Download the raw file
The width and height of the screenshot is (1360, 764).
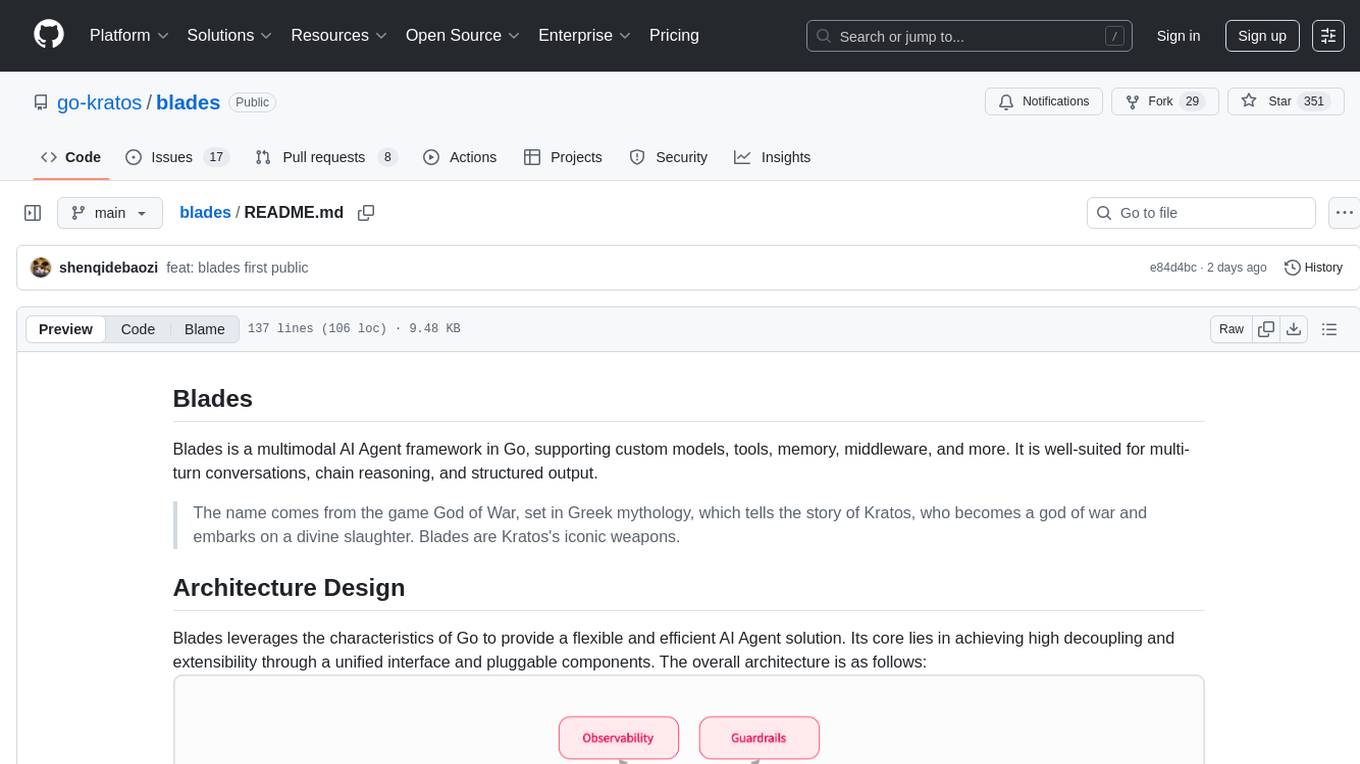pyautogui.click(x=1294, y=329)
